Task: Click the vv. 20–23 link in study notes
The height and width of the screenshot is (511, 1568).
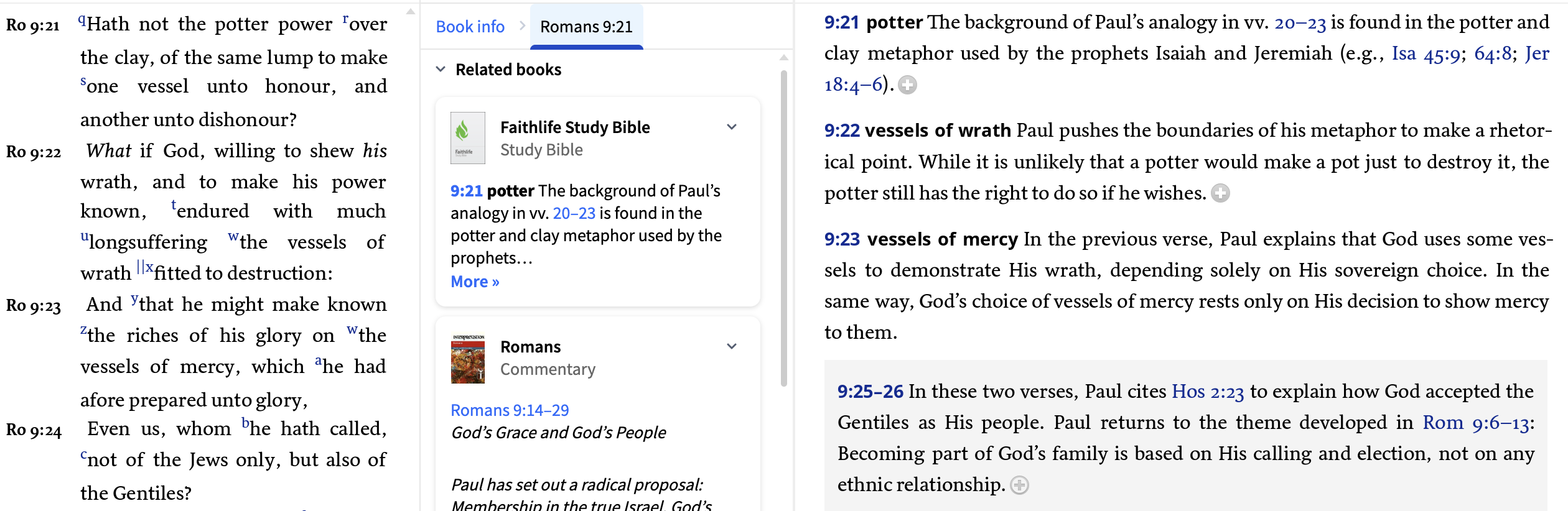Action: pyautogui.click(x=1300, y=22)
